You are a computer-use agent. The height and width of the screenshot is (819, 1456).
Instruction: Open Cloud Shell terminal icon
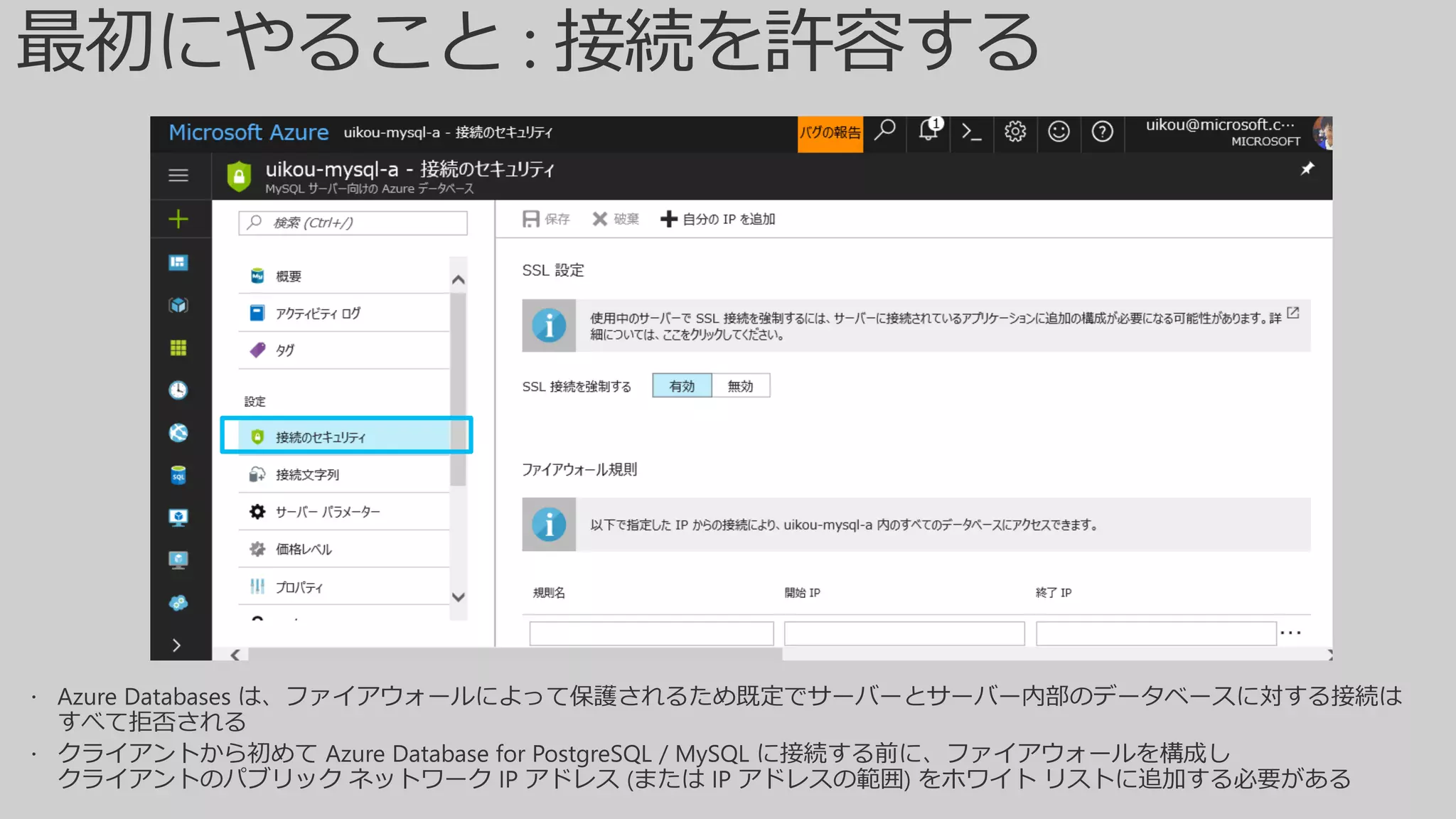click(x=971, y=132)
